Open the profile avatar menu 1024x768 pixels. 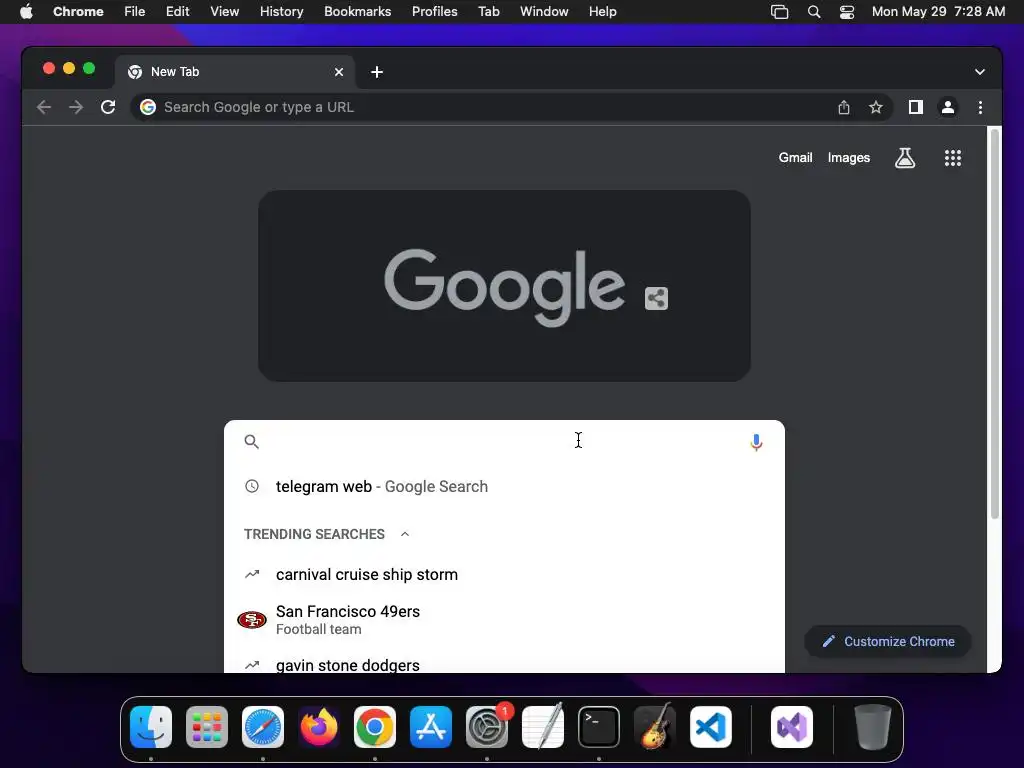coord(948,107)
